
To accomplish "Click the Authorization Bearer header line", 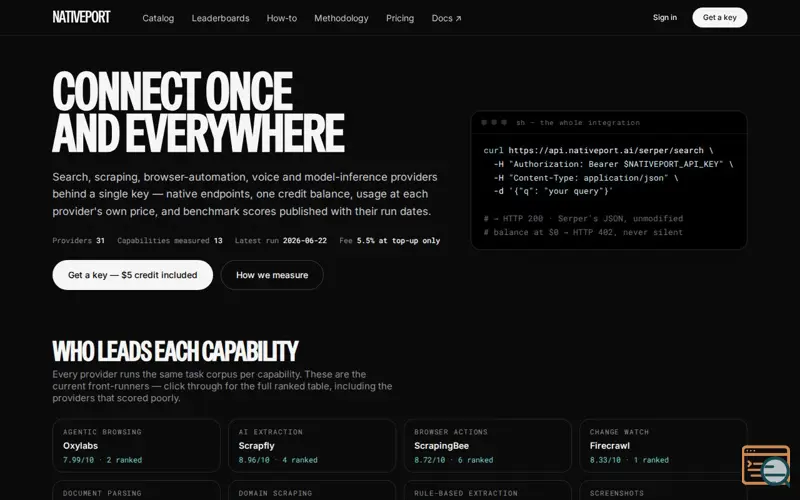I will pyautogui.click(x=613, y=164).
